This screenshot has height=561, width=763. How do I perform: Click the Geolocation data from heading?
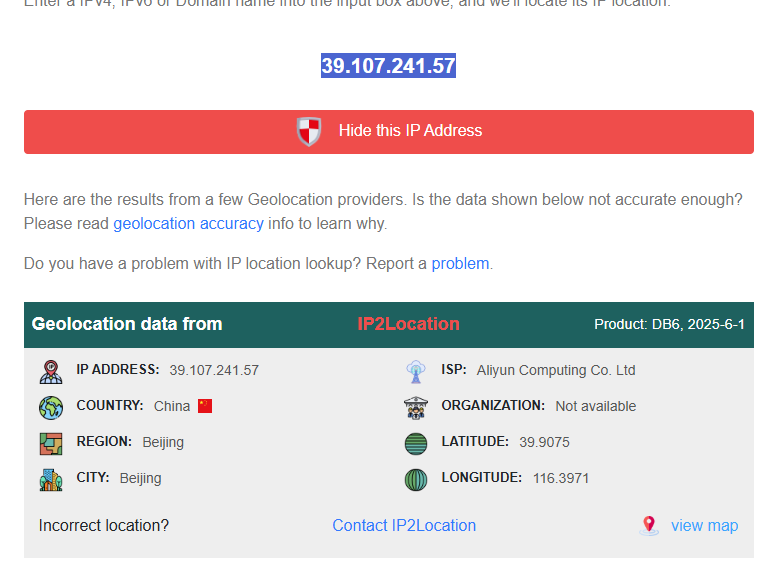click(127, 324)
